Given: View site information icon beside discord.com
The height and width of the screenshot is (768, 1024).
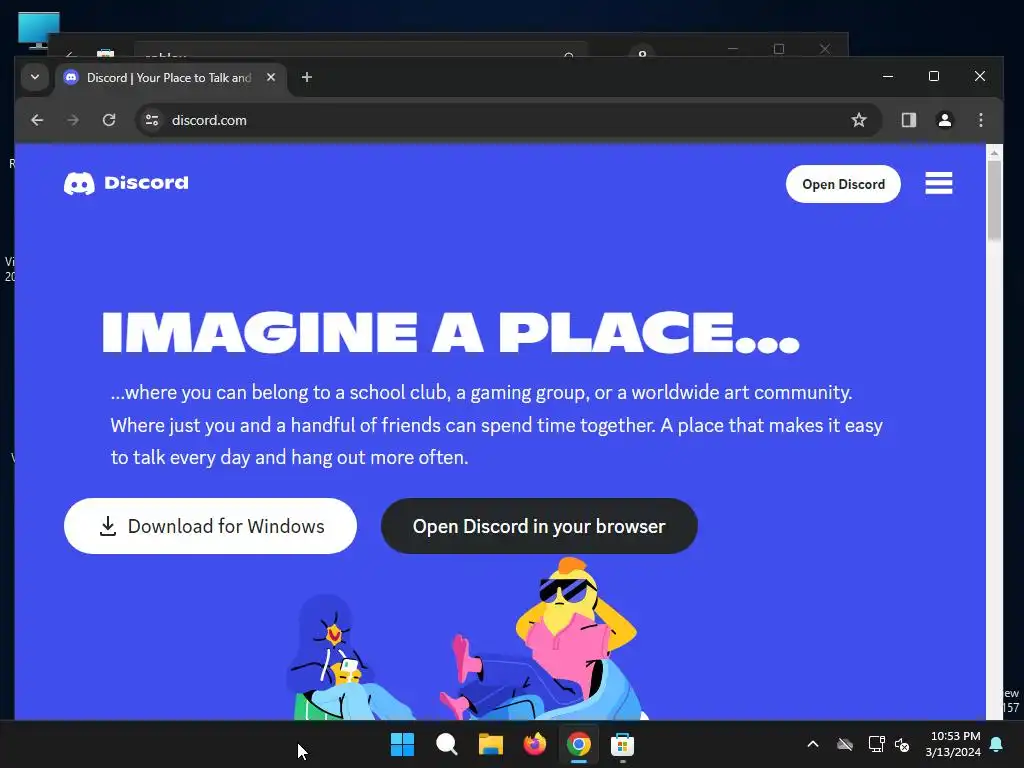Looking at the screenshot, I should [152, 120].
